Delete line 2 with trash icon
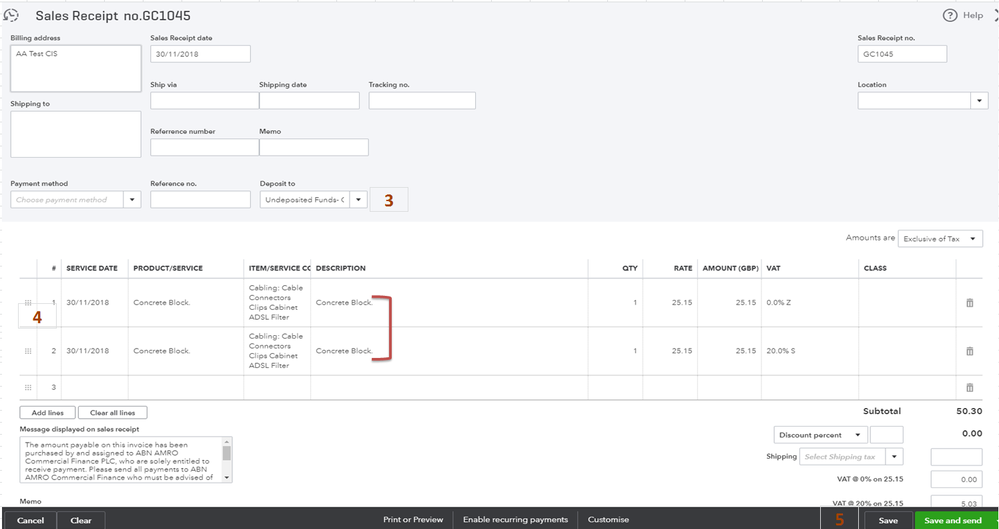Screen dimensions: 999x529 968,351
